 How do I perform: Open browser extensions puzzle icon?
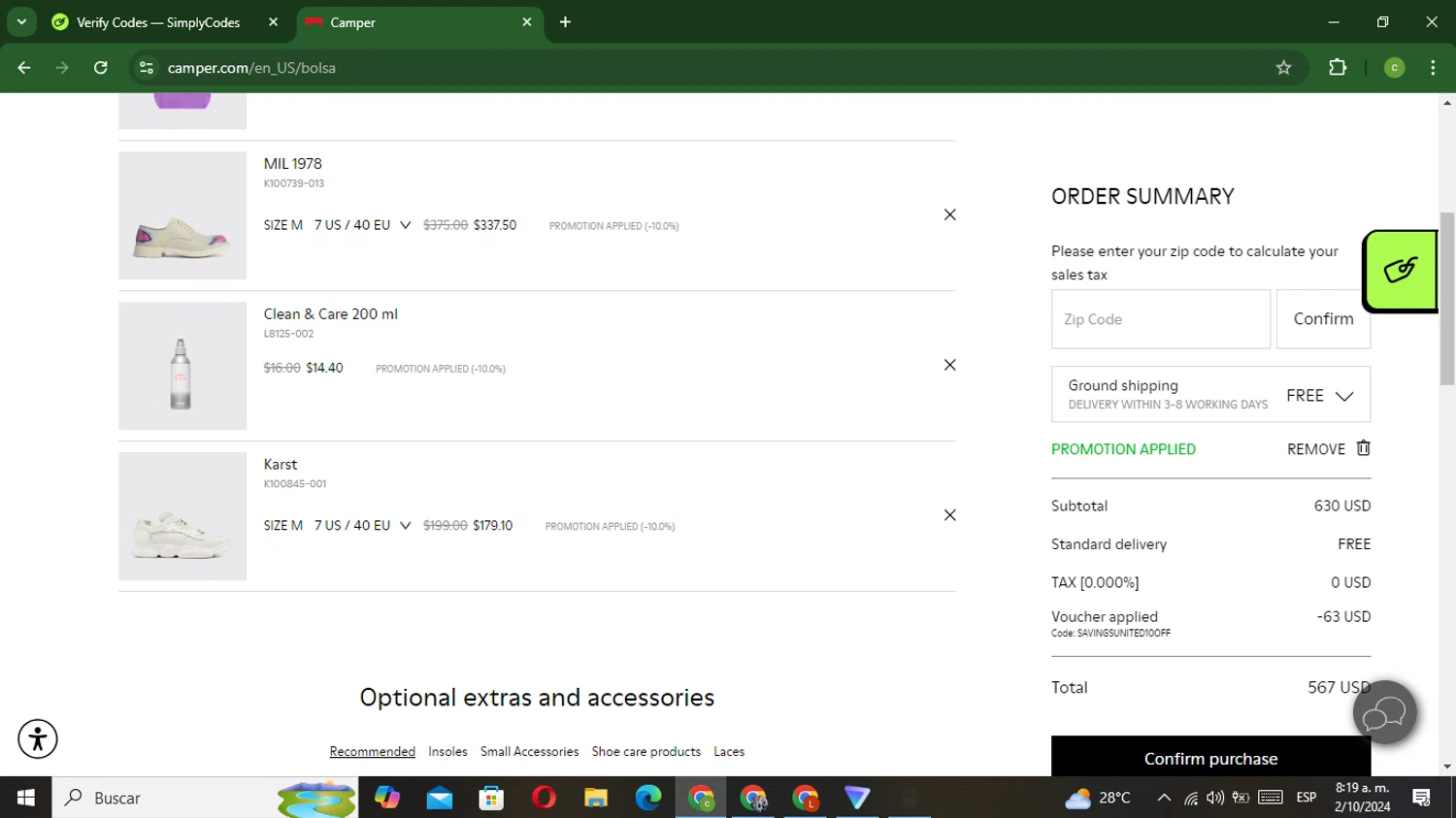(1338, 68)
